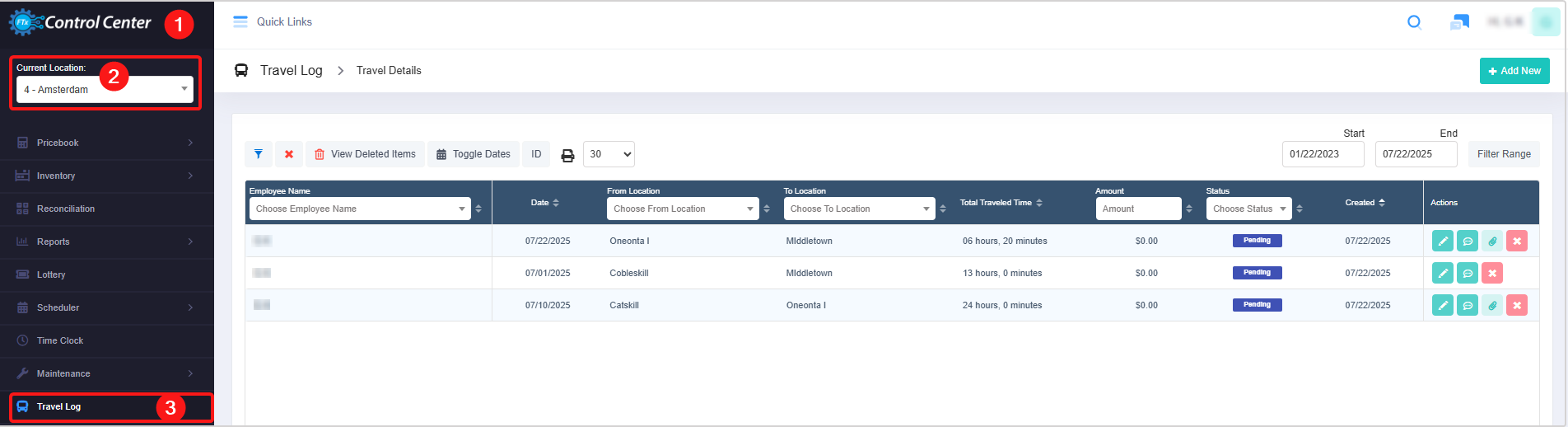Open the Current Location dropdown

coord(105,89)
